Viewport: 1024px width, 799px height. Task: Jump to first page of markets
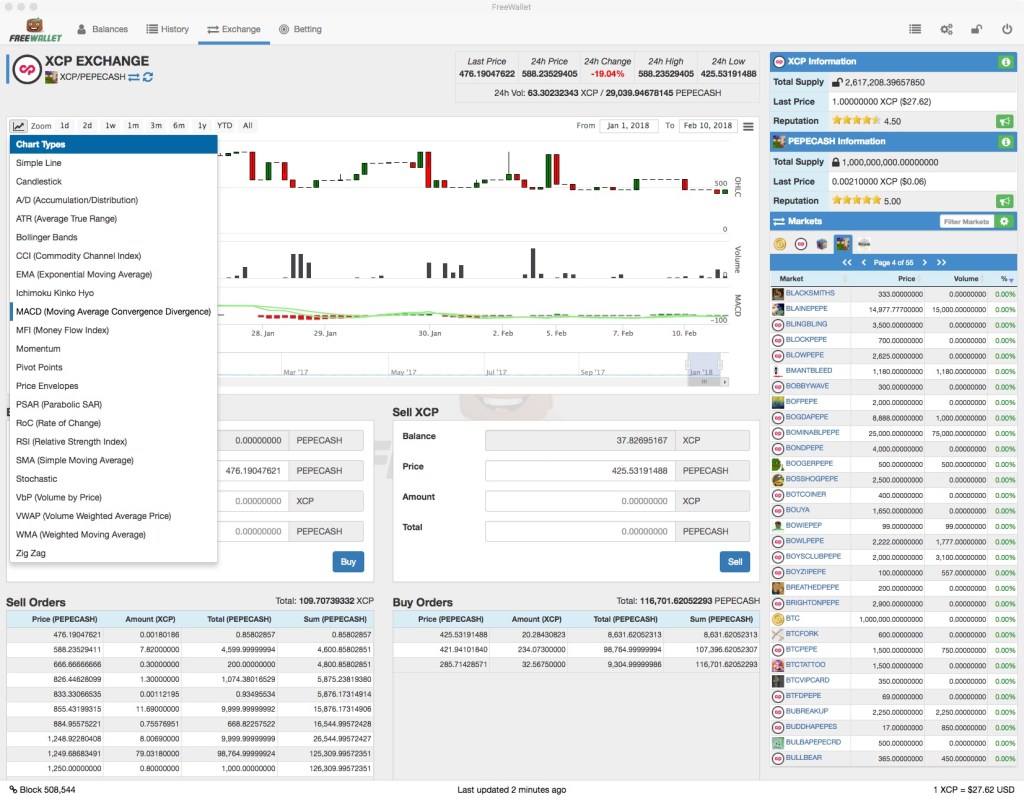(x=846, y=262)
